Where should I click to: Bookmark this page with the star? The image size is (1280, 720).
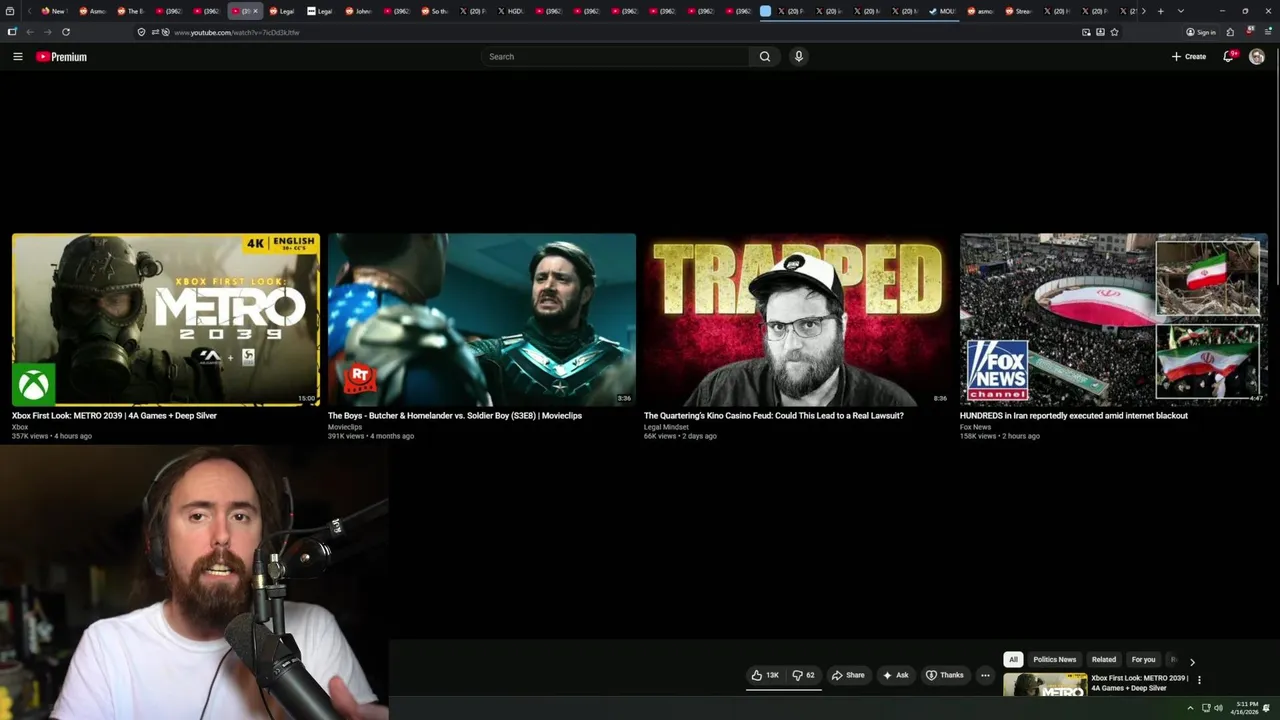coord(1114,32)
